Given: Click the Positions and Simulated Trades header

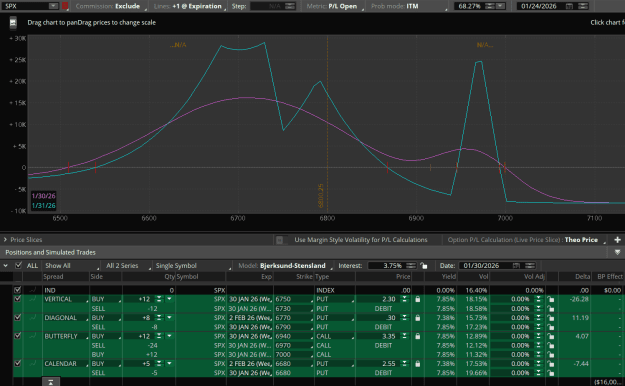Looking at the screenshot, I should [51, 252].
